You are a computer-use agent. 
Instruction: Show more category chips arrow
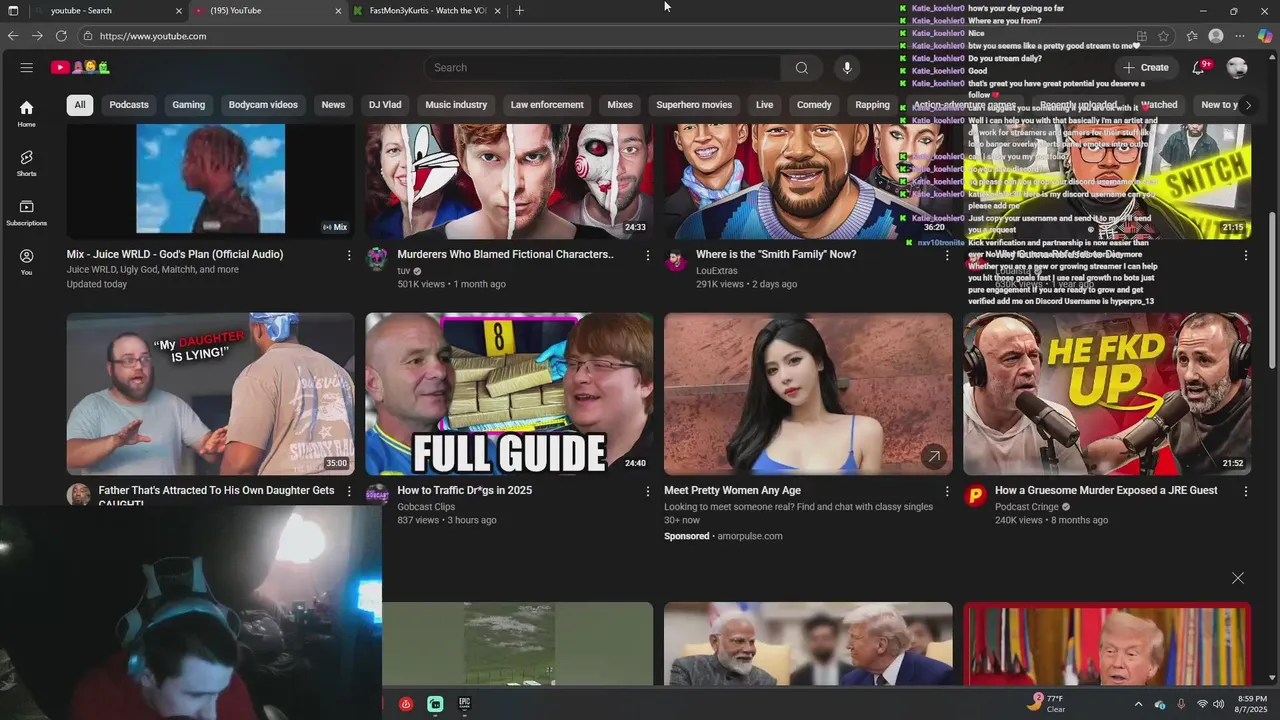(1247, 105)
